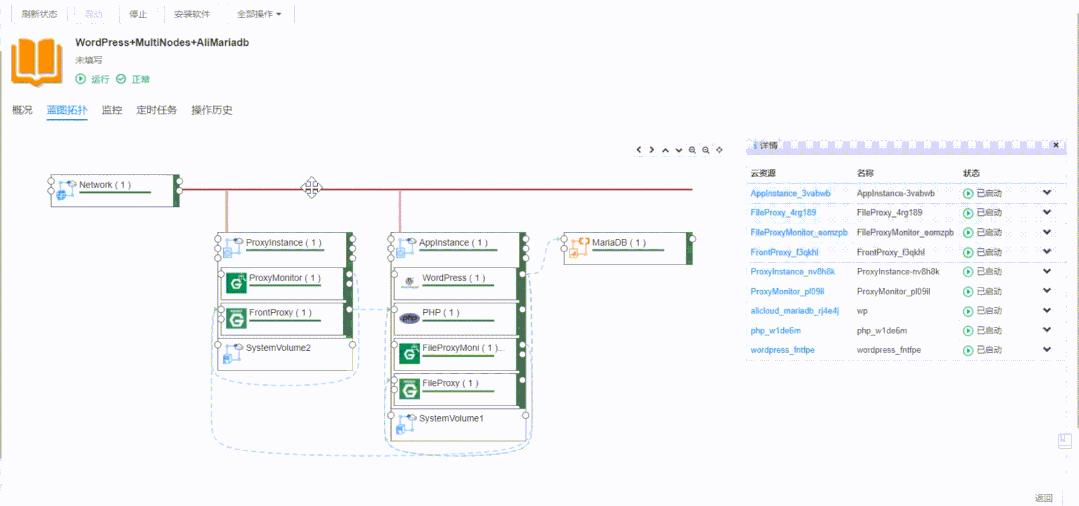Open the AppInstance_3vabwb resource link

point(790,193)
